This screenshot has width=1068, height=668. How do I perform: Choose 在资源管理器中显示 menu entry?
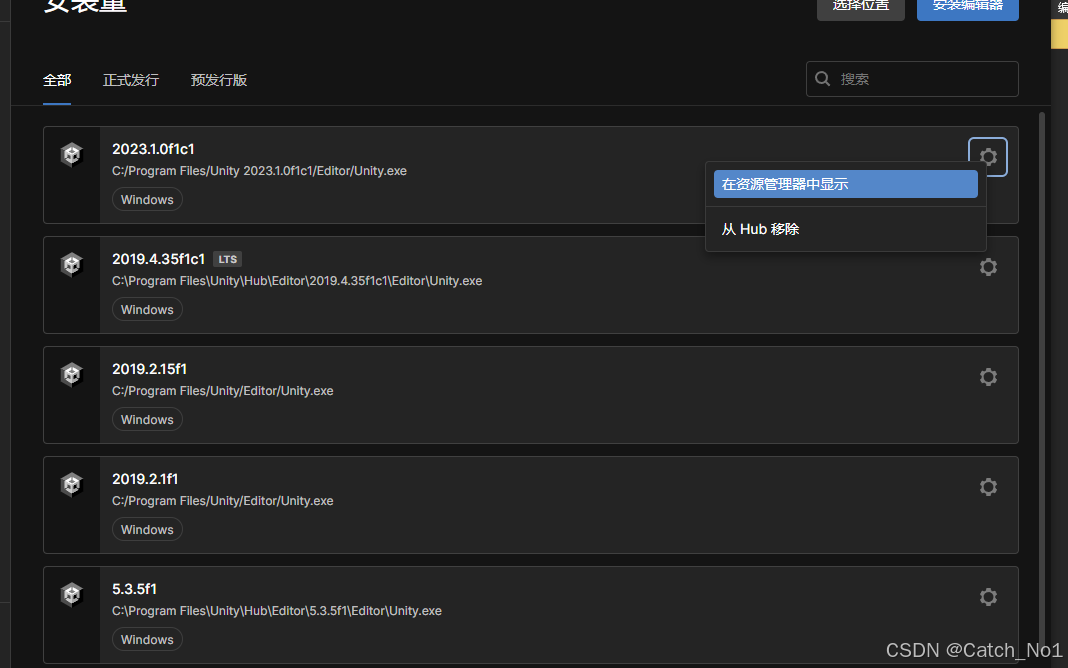pyautogui.click(x=845, y=184)
